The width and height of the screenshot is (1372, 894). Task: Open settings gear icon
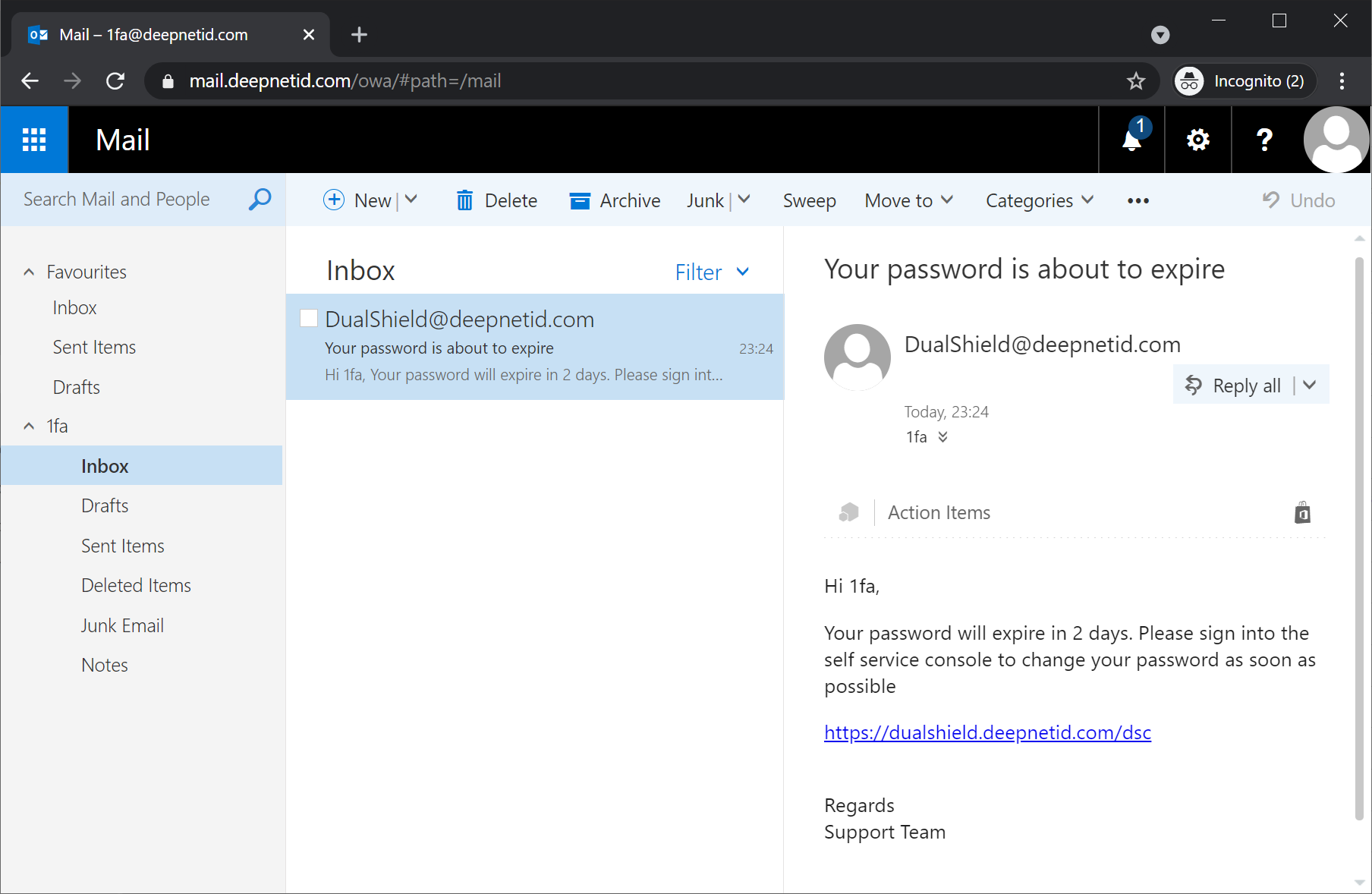click(1197, 140)
